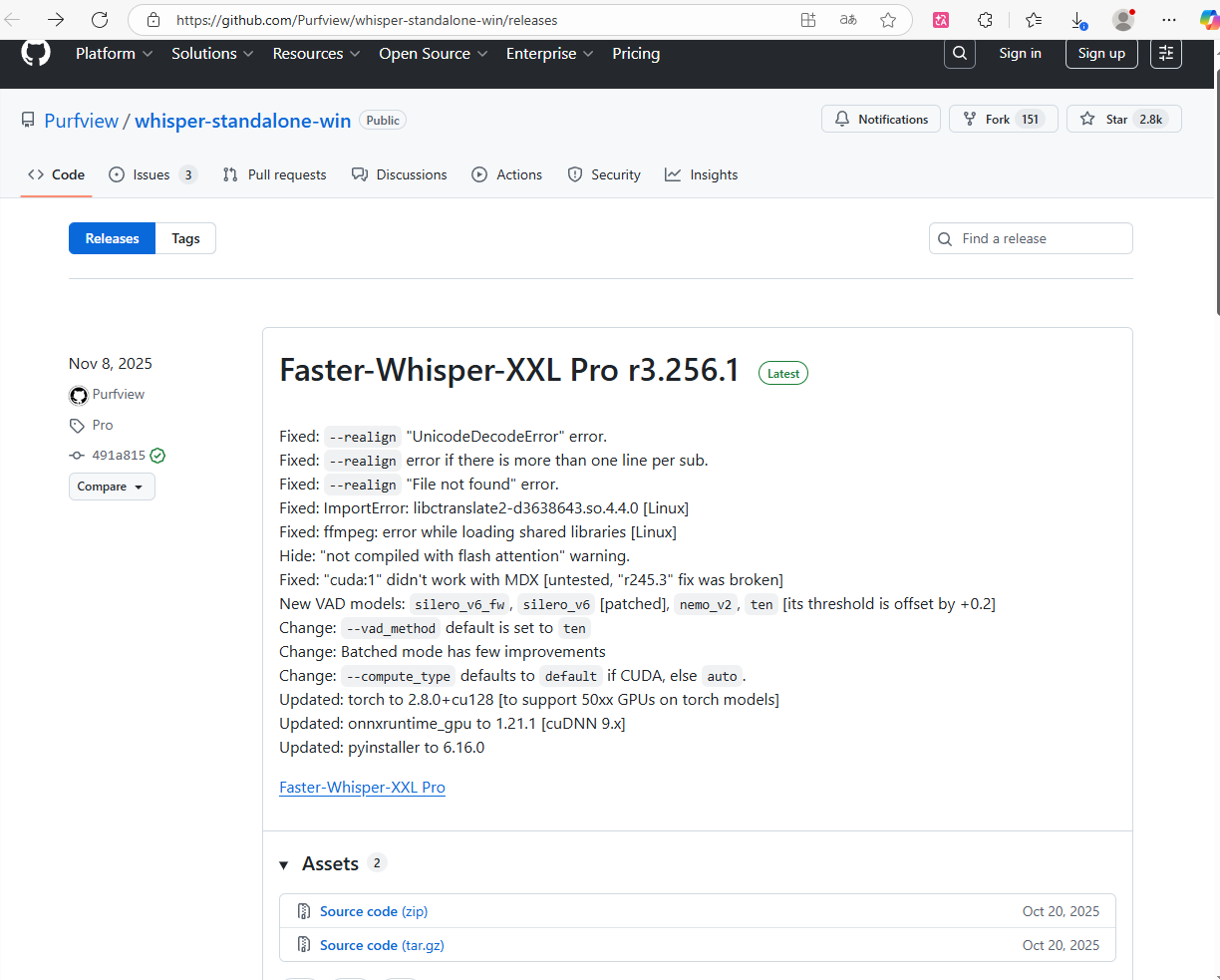This screenshot has width=1220, height=980.
Task: Collapse the Assets section
Action: point(284,864)
